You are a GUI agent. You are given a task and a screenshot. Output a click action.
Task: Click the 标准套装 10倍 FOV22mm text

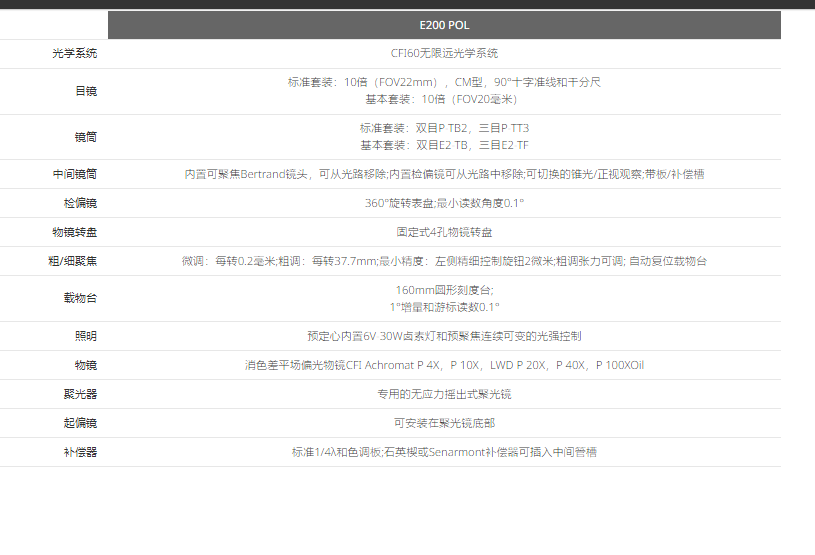444,82
